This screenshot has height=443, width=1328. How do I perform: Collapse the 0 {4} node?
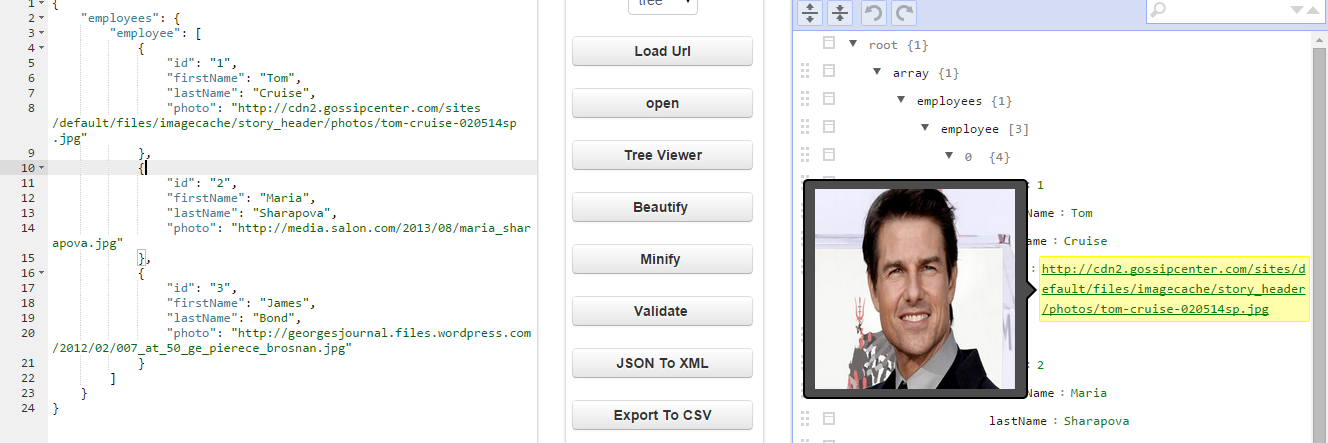[949, 156]
